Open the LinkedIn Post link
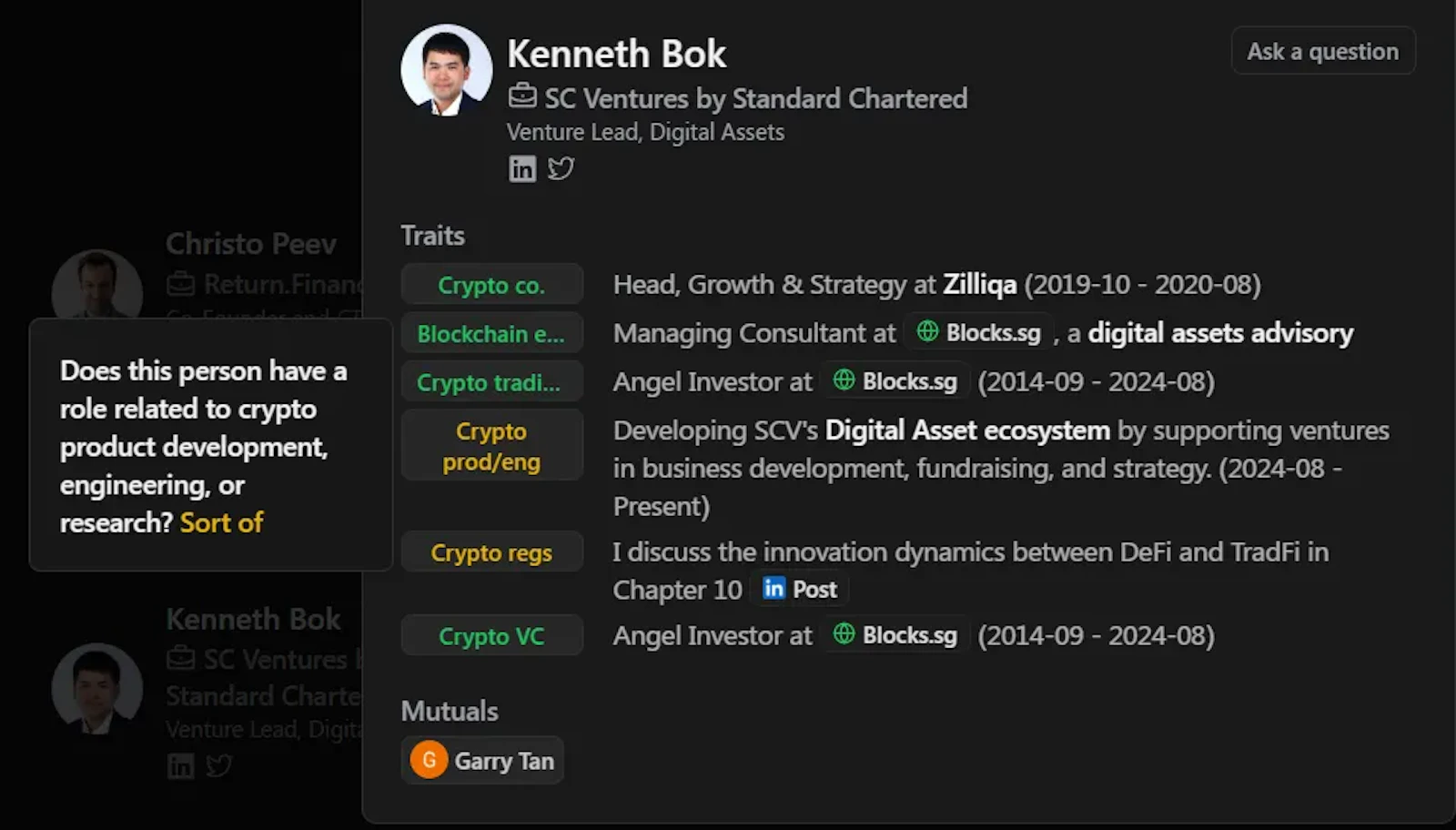Screen dimensions: 1456x830 tap(800, 590)
